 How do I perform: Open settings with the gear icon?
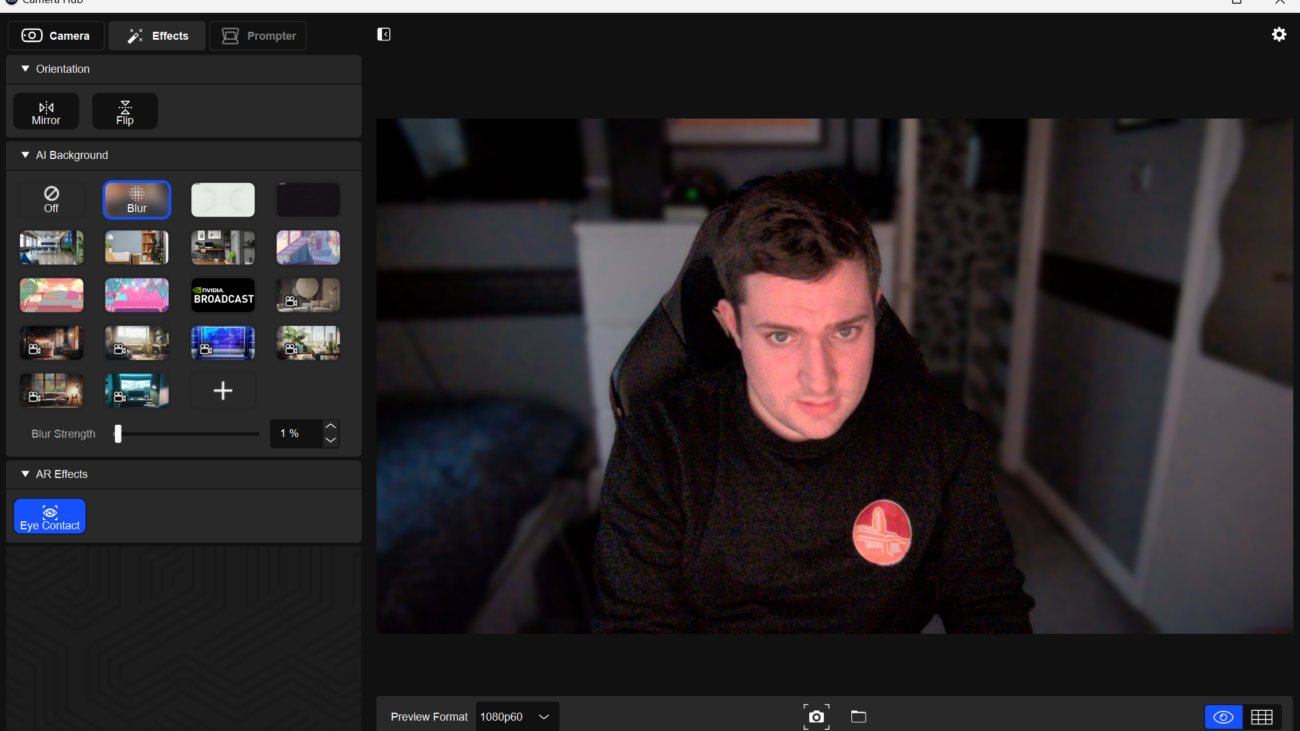(1279, 35)
